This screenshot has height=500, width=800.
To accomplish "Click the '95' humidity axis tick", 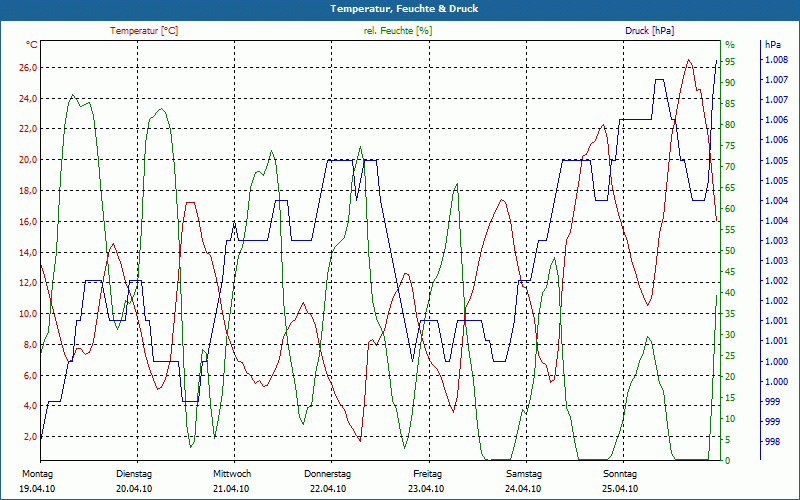I will tap(730, 62).
